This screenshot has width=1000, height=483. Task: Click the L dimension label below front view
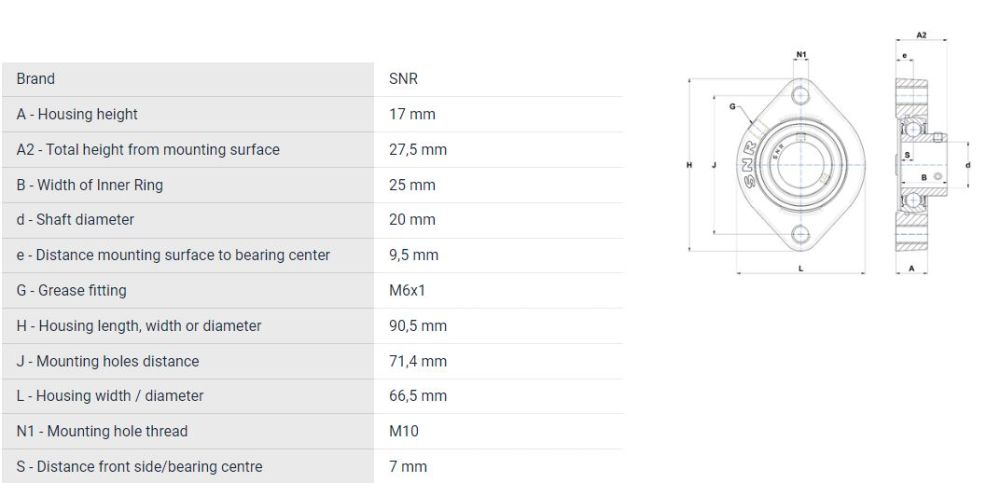point(801,268)
